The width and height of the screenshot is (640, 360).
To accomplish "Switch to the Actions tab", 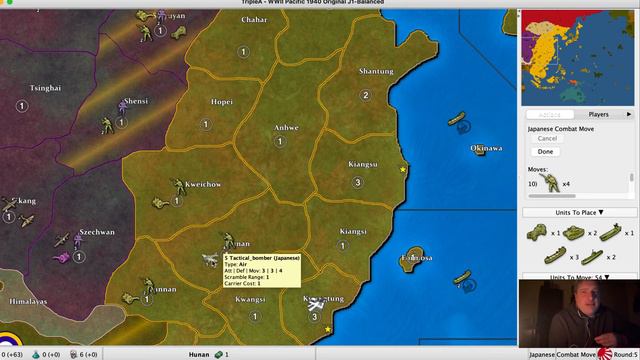I will (550, 115).
